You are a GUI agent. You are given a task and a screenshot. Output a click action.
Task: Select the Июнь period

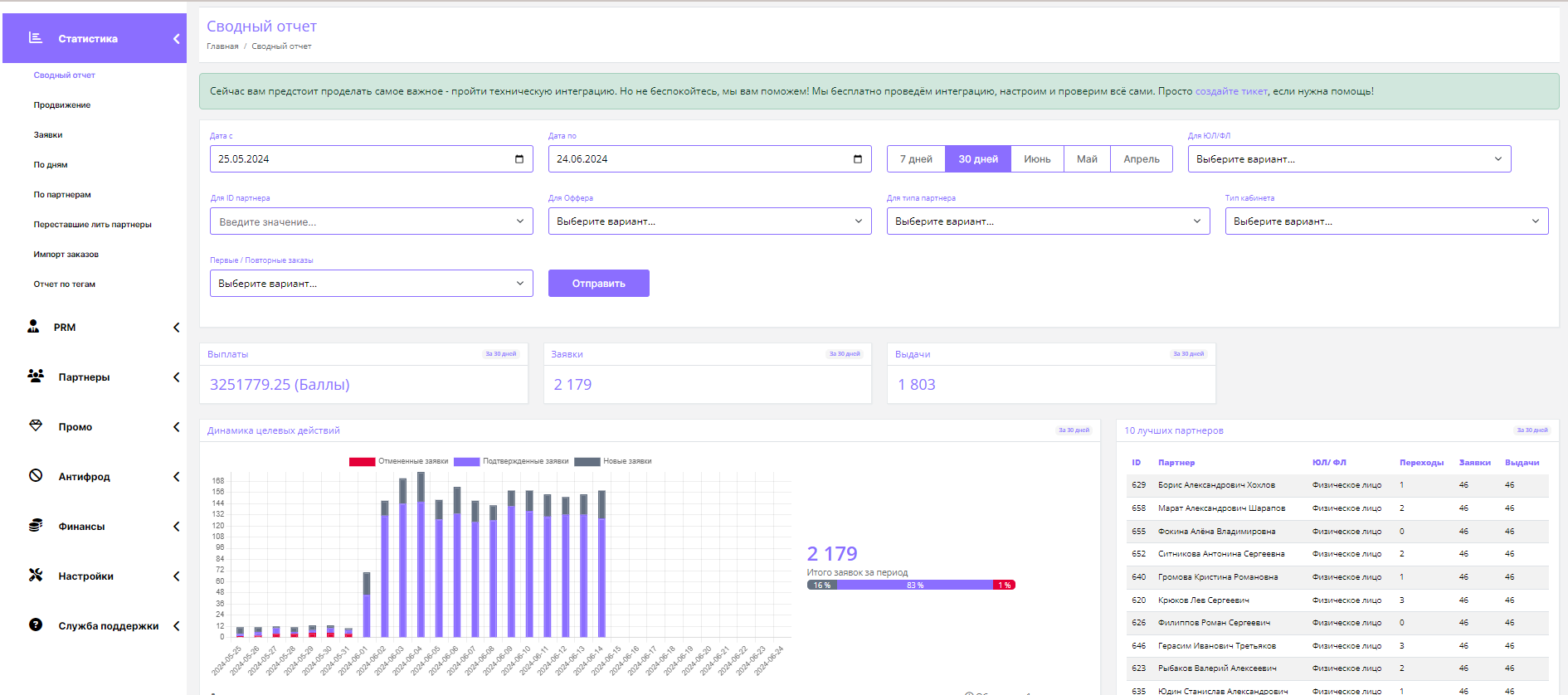[x=1037, y=159]
